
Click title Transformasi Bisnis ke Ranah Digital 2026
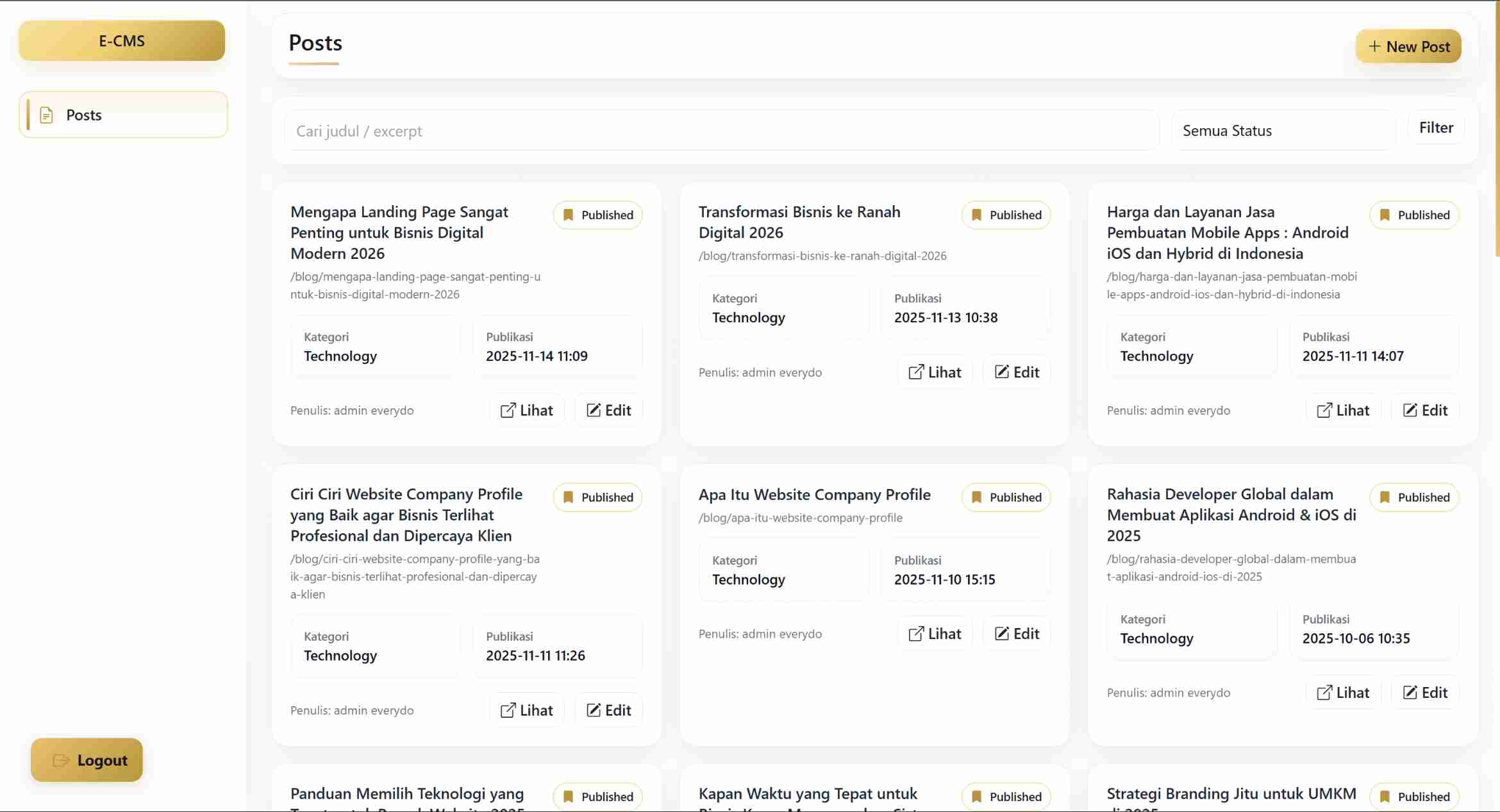coord(799,222)
